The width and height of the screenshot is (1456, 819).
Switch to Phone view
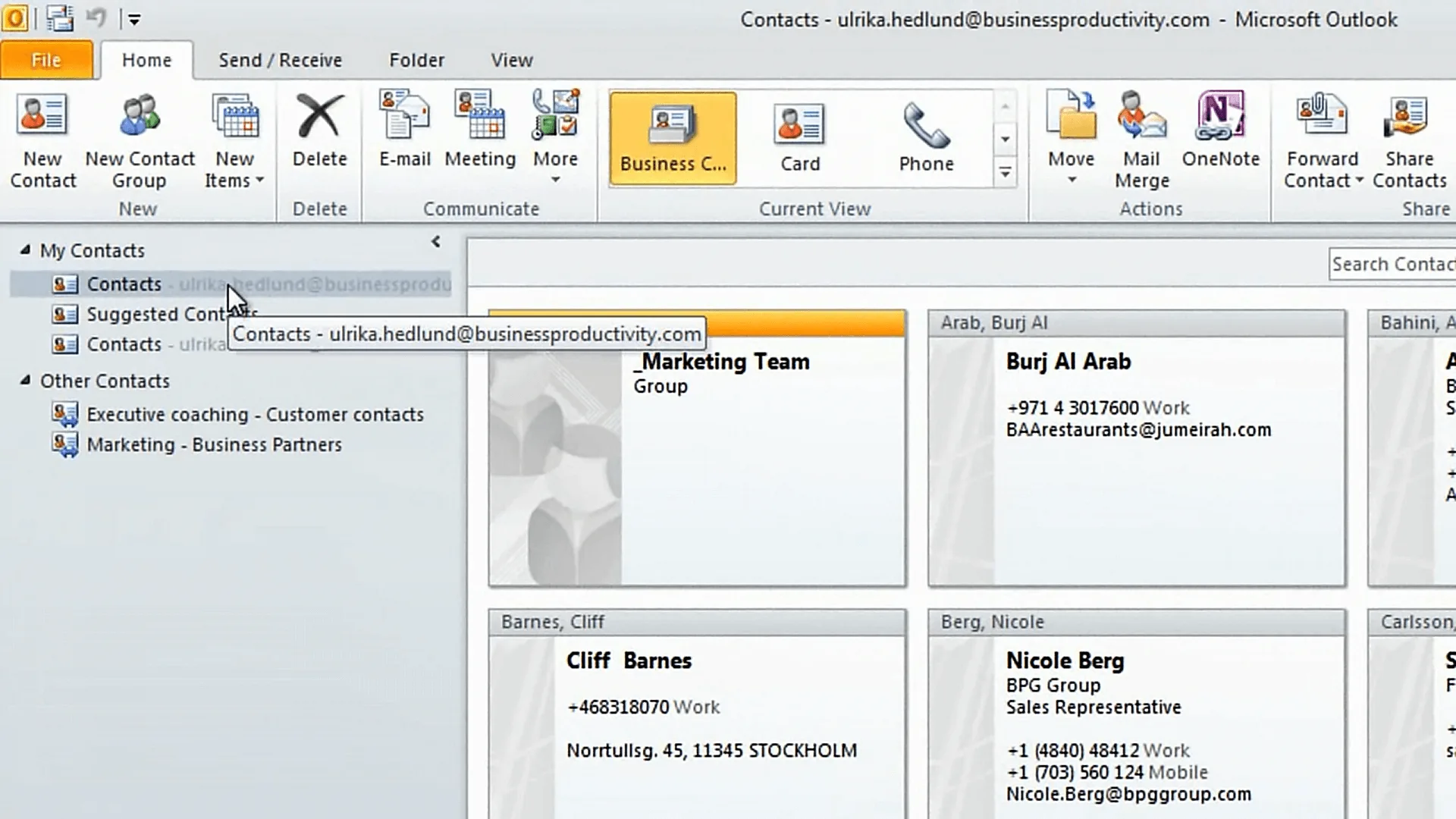click(x=926, y=138)
